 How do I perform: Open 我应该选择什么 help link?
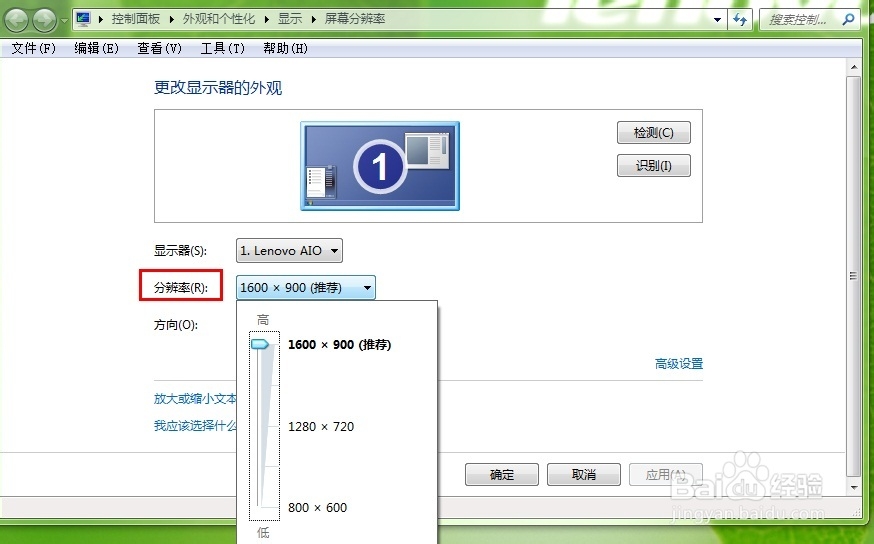(x=195, y=426)
